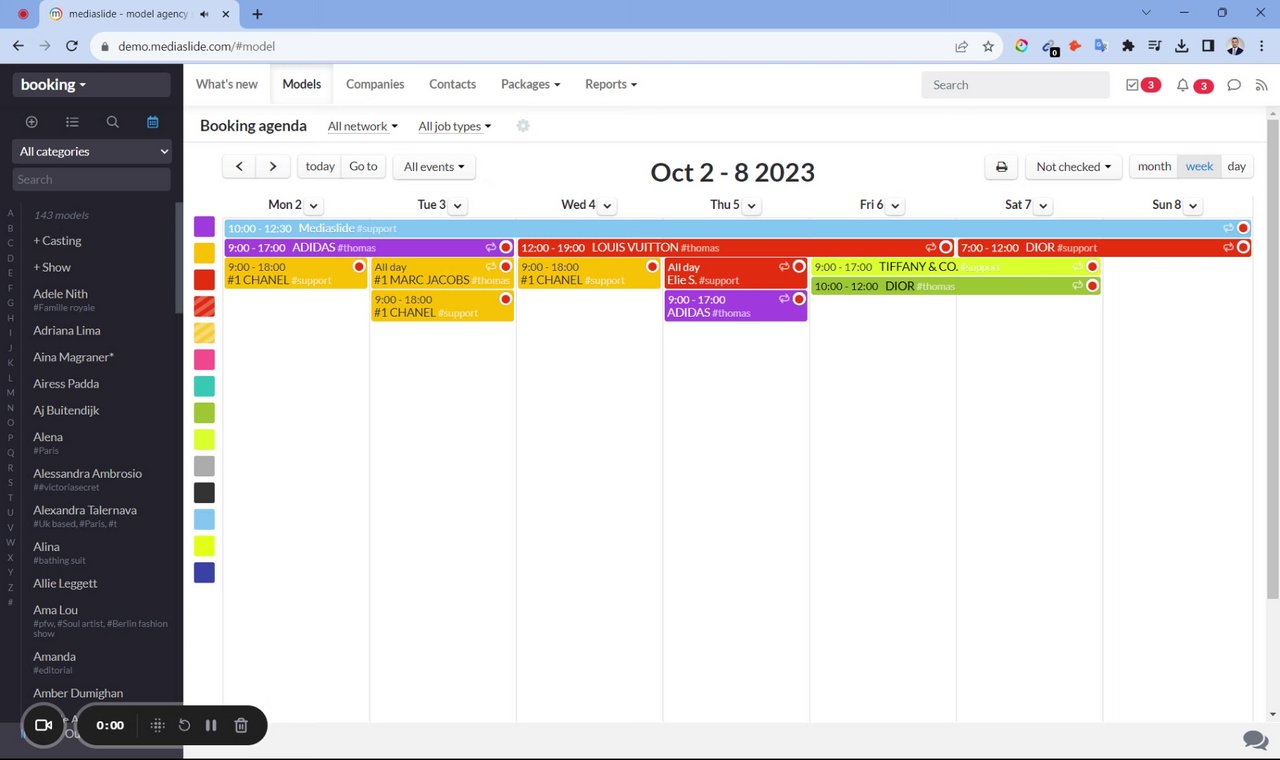
Task: Expand the Thu 5 day dropdown
Action: 752,205
